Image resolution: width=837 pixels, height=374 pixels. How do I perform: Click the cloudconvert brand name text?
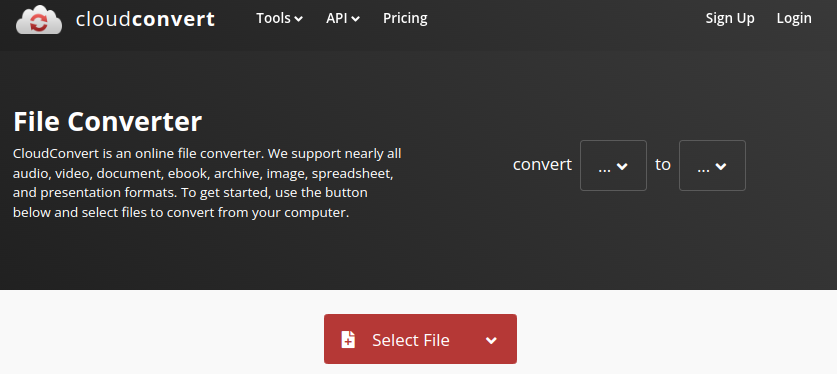[145, 19]
